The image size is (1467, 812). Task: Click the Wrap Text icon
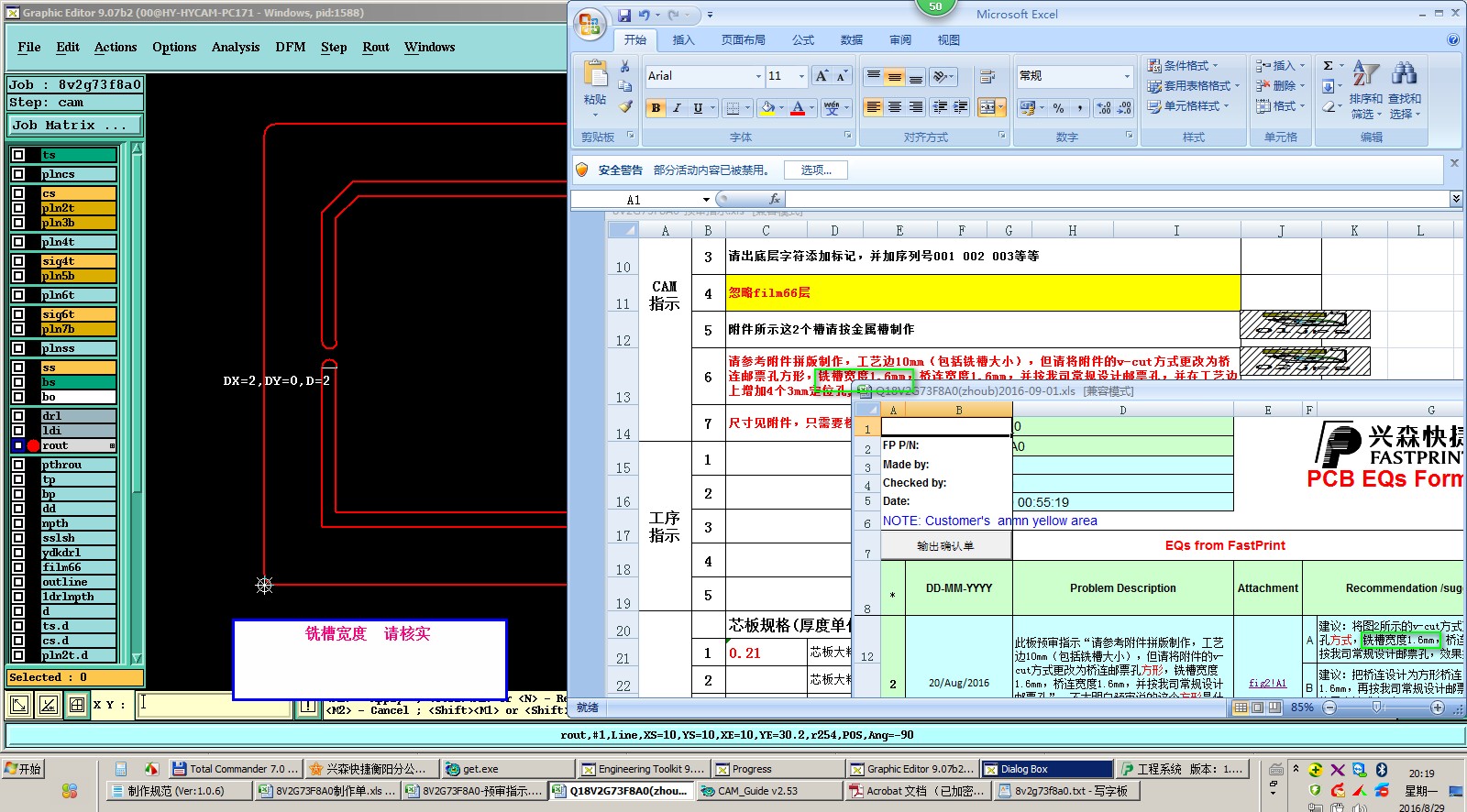(x=987, y=76)
